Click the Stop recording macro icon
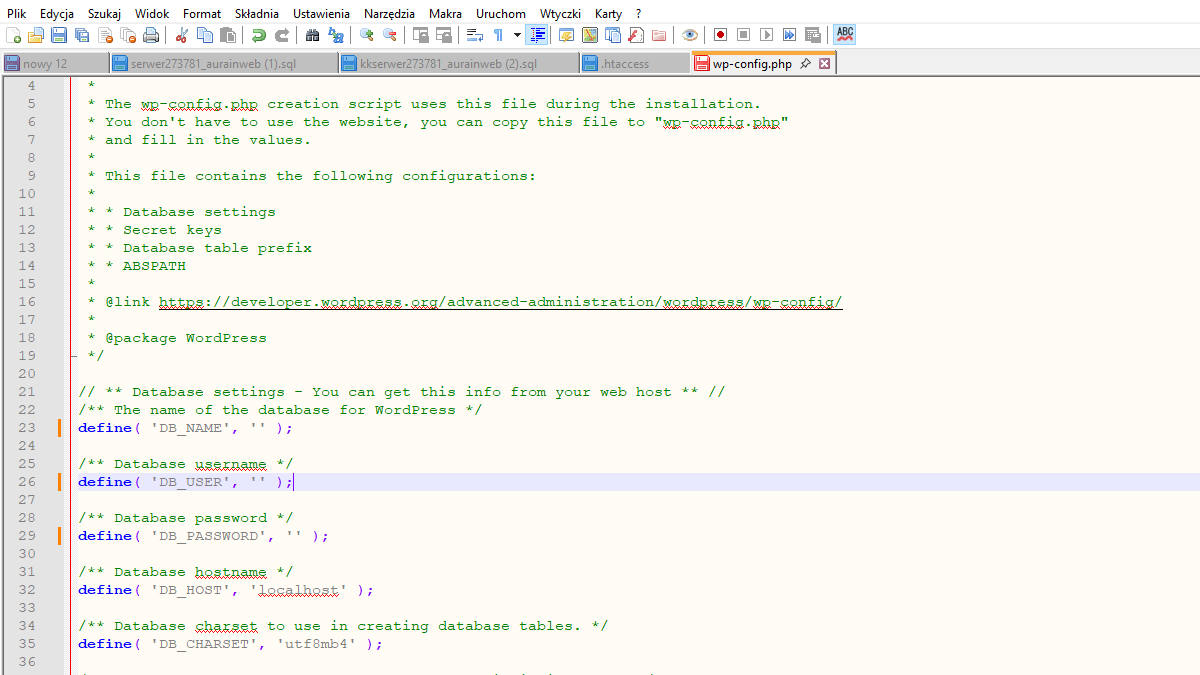1200x675 pixels. (743, 35)
